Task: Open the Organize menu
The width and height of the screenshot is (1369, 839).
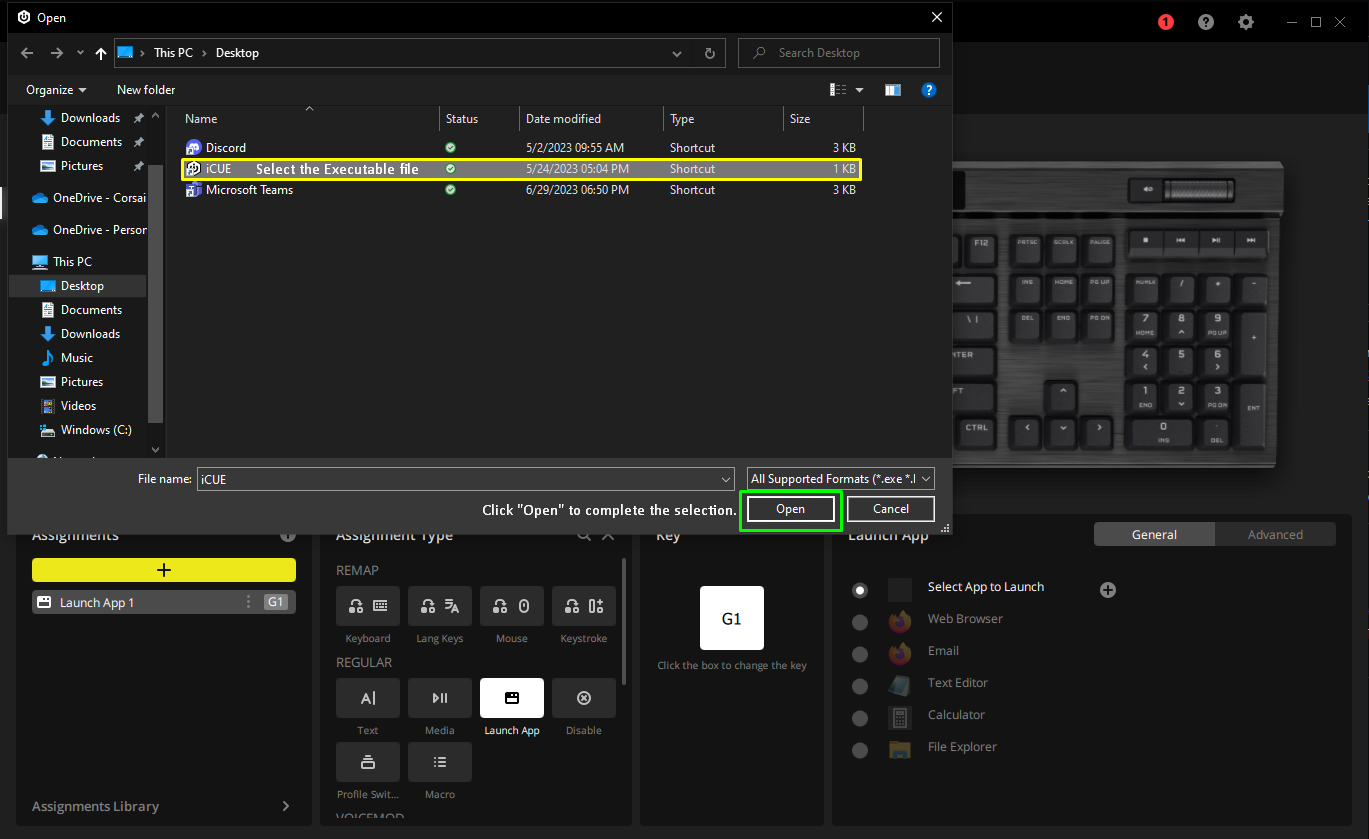Action: [55, 89]
